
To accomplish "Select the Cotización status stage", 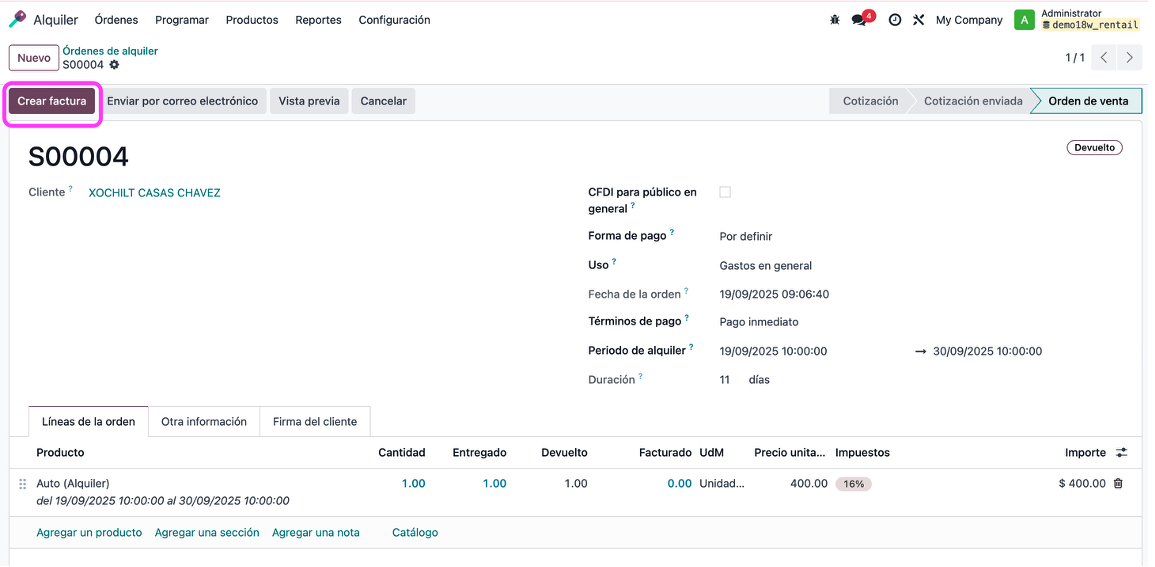I will coord(870,101).
